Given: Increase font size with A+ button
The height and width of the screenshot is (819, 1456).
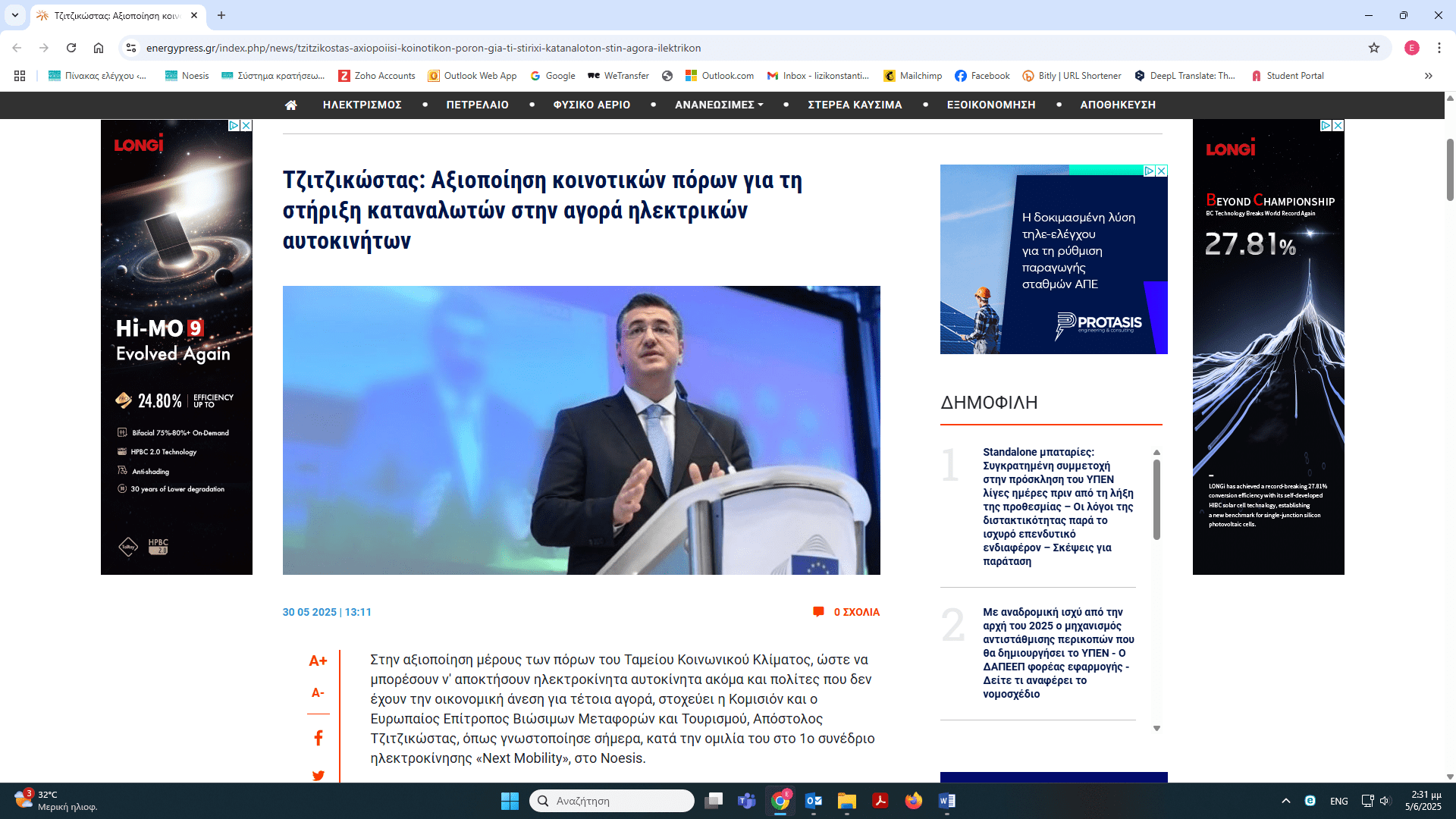Looking at the screenshot, I should click(318, 661).
